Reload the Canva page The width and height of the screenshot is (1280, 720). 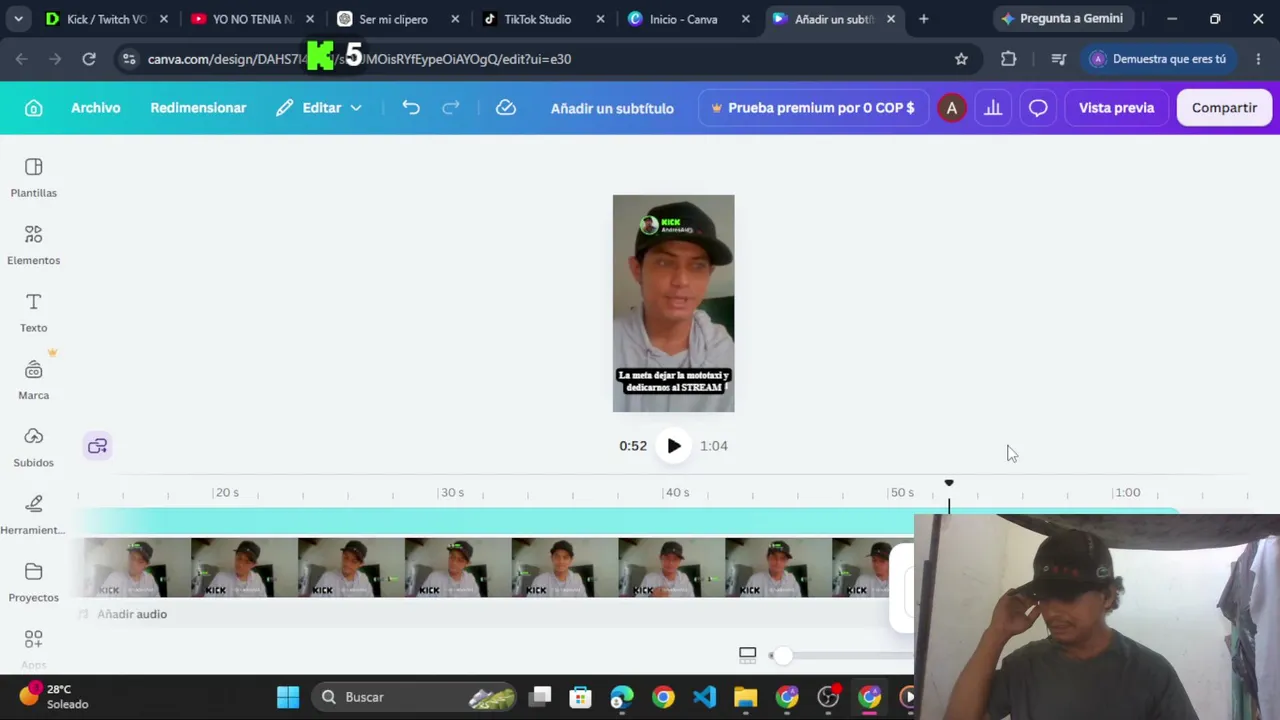pyautogui.click(x=89, y=59)
